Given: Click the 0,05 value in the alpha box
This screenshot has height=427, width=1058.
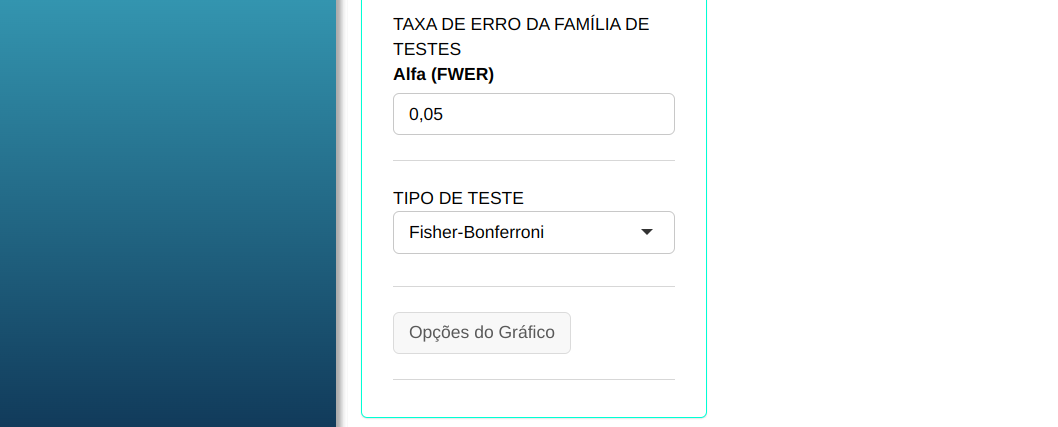Looking at the screenshot, I should (x=426, y=115).
